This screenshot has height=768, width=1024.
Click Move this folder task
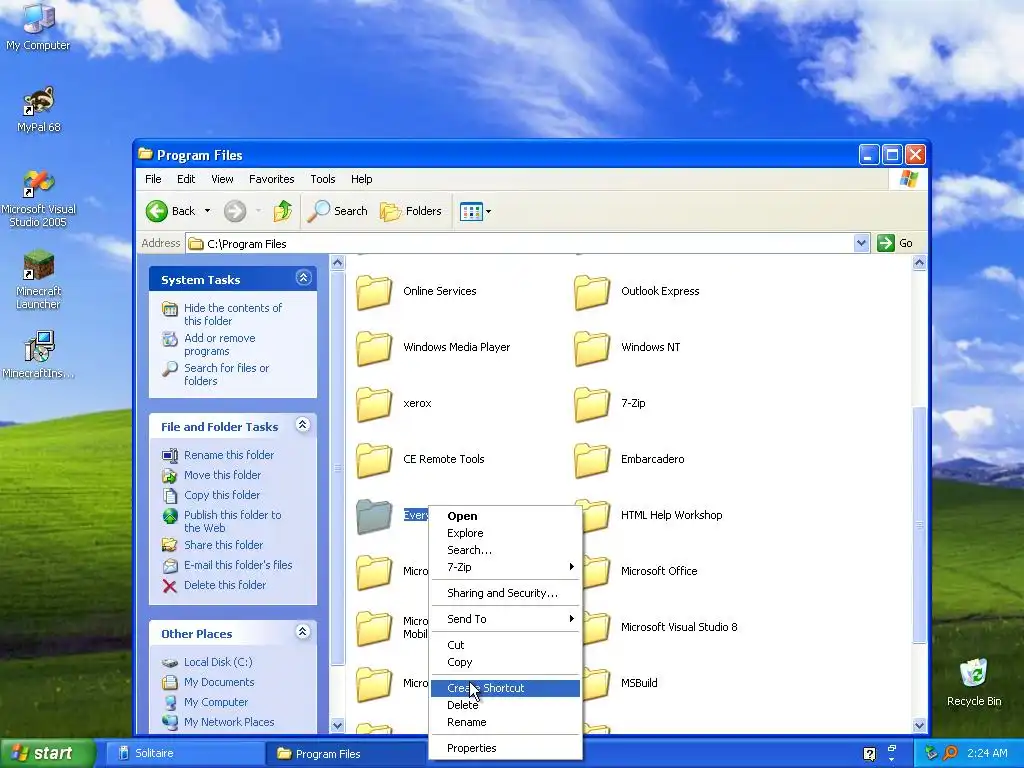coord(222,475)
